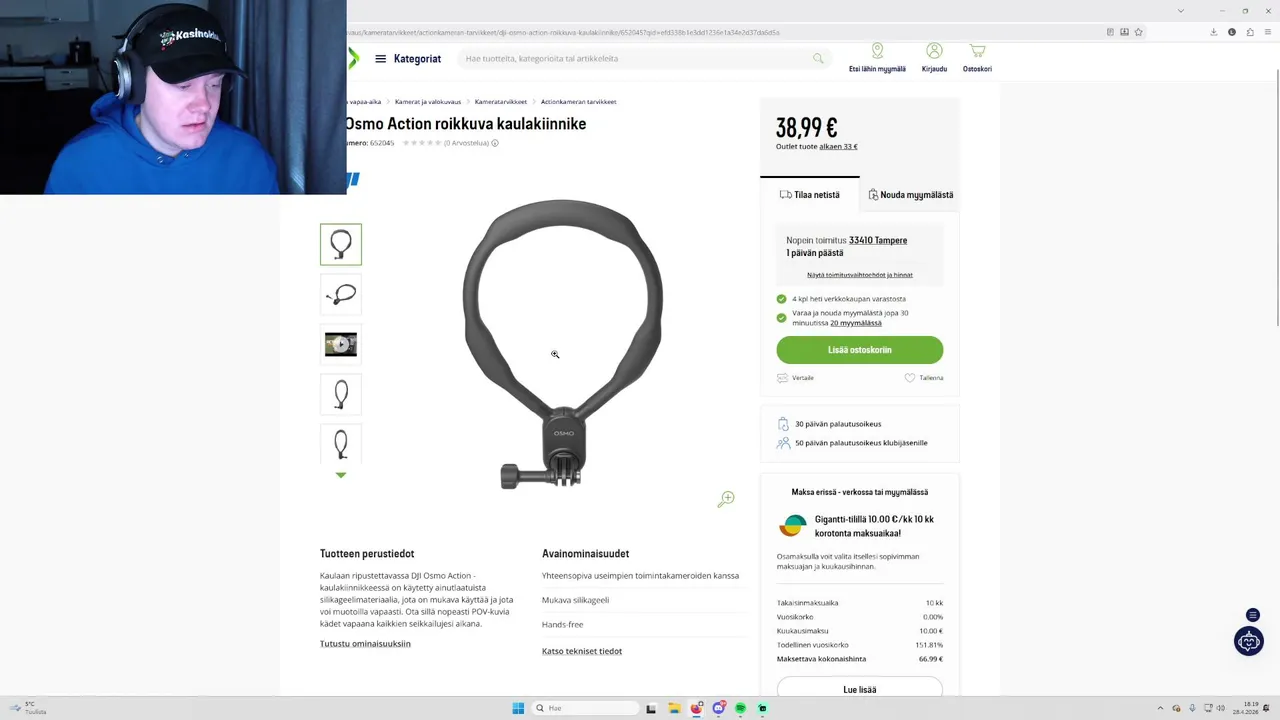Select fifth product thumbnail image
1280x720 pixels.
pyautogui.click(x=341, y=444)
